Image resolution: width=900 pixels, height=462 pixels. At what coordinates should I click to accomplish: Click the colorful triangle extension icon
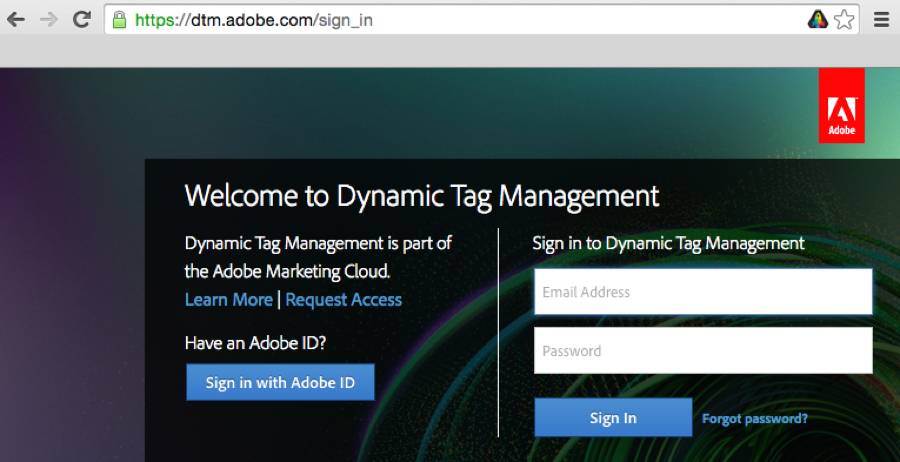tap(817, 19)
